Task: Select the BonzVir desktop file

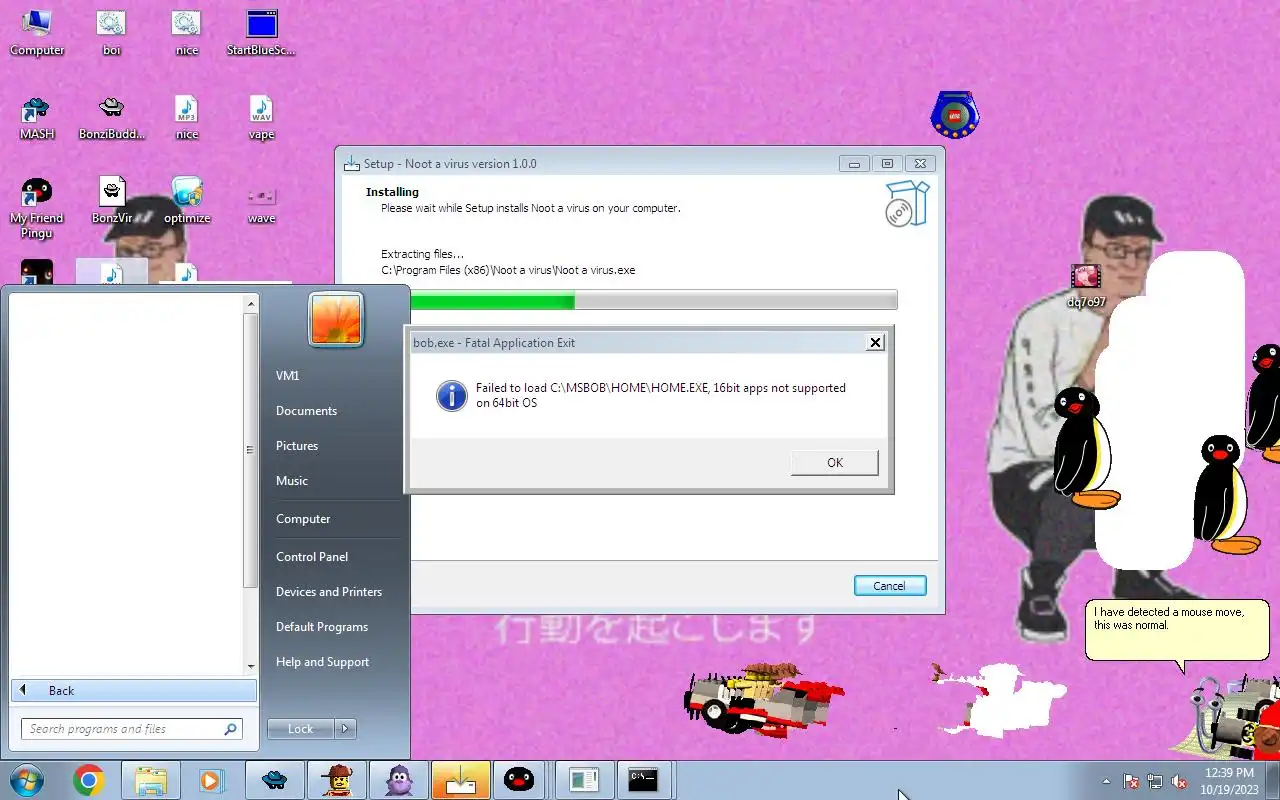Action: pyautogui.click(x=111, y=200)
